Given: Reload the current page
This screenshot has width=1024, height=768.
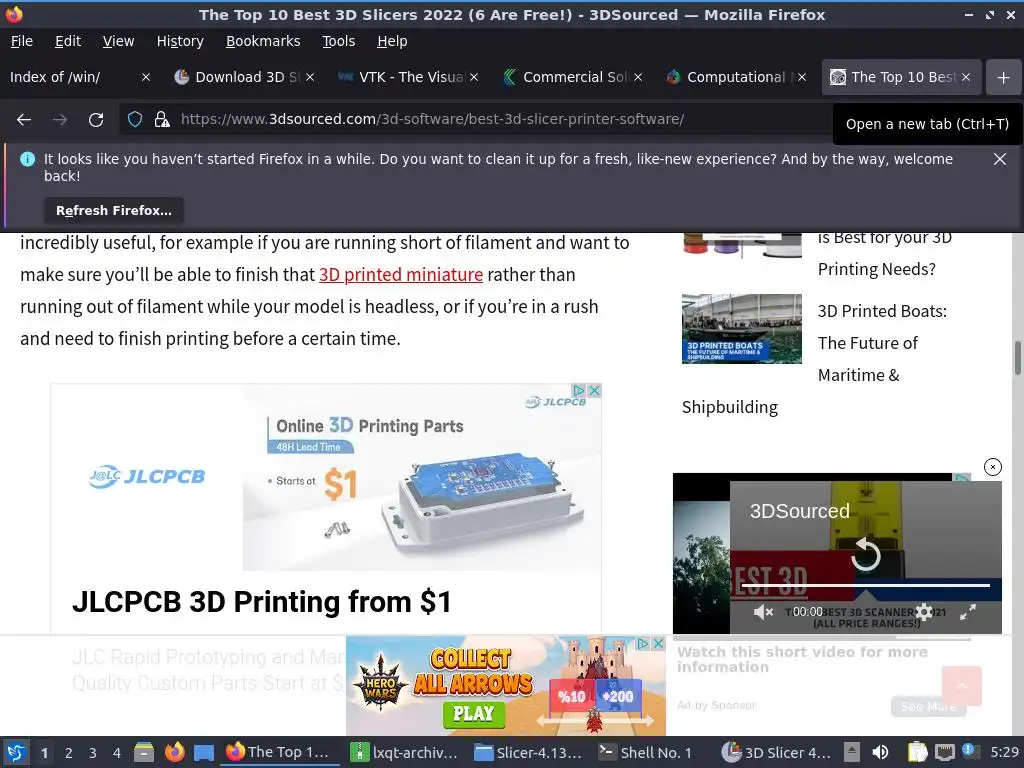Looking at the screenshot, I should point(96,120).
